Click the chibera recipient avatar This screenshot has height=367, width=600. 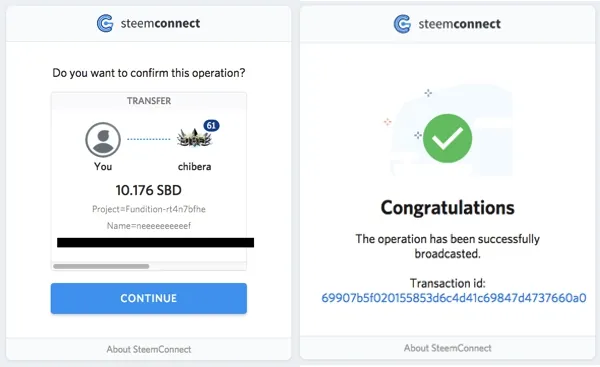[x=194, y=138]
